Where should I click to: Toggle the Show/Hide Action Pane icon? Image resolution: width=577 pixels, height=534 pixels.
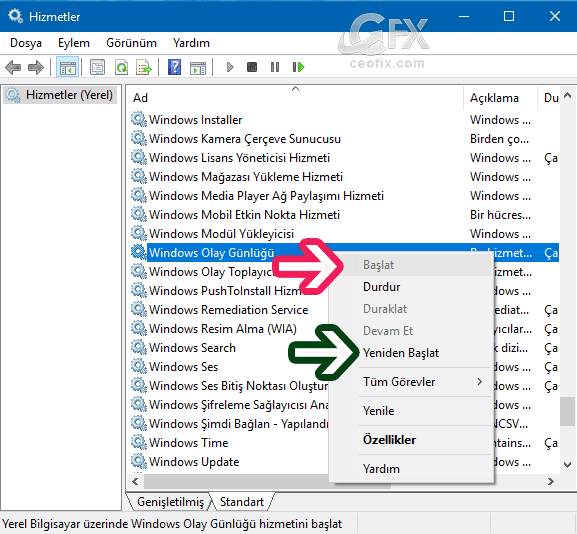tap(198, 68)
